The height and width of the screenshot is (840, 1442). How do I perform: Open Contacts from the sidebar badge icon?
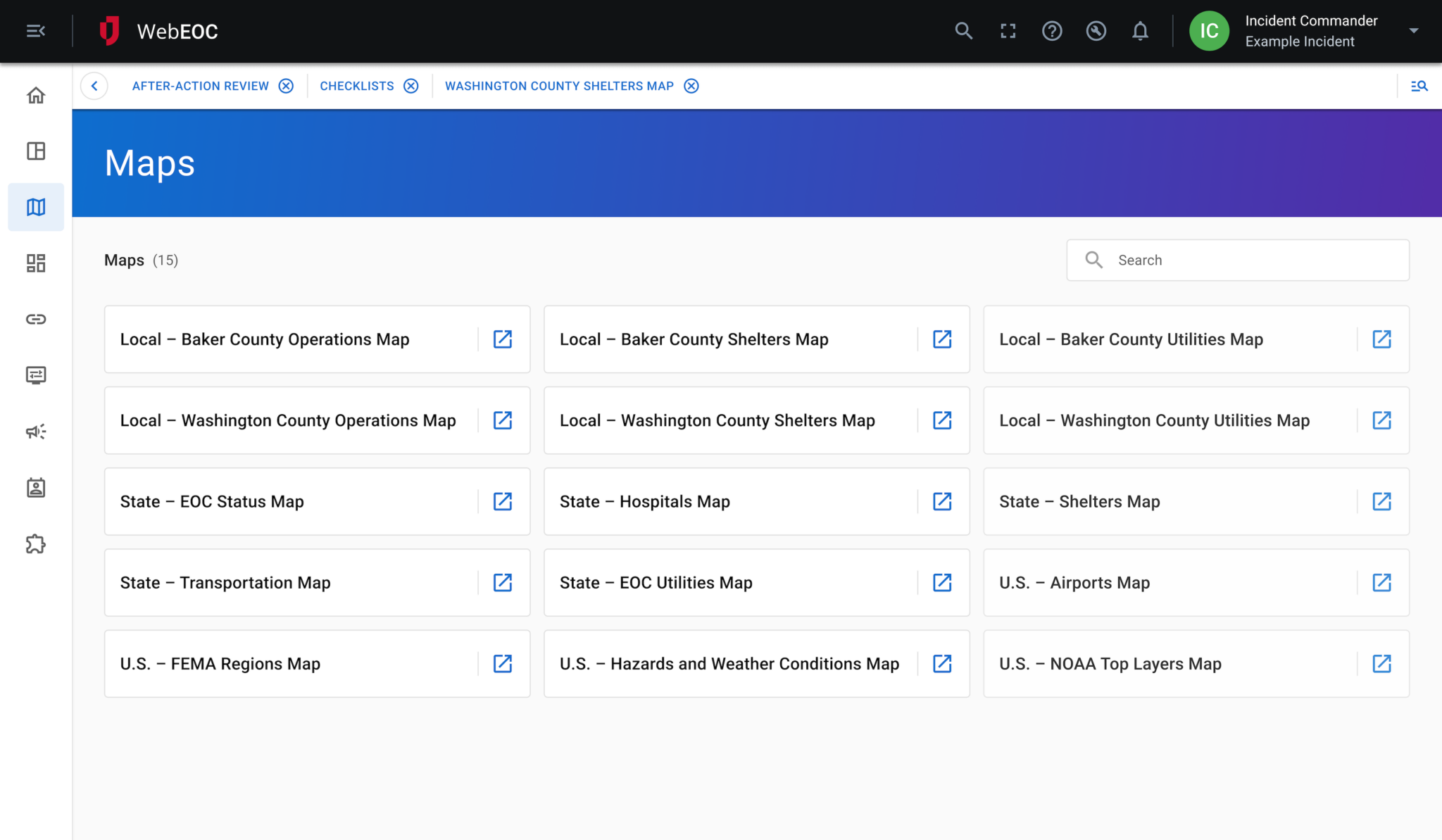tap(35, 487)
